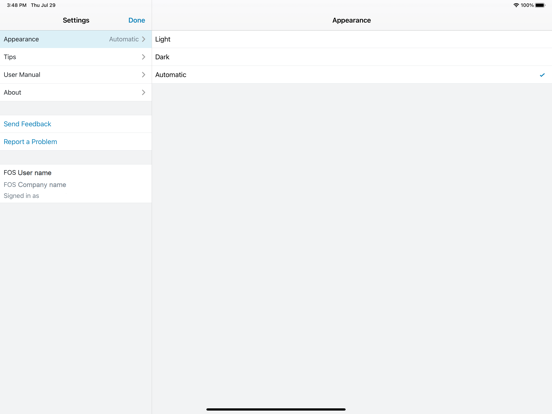Click the Wi-Fi status icon
Screen dimensions: 552x414
pos(516,5)
